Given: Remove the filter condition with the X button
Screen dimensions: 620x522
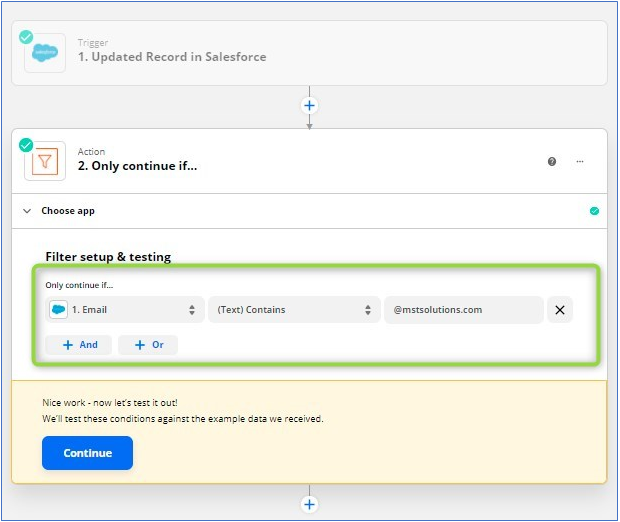Looking at the screenshot, I should click(560, 310).
